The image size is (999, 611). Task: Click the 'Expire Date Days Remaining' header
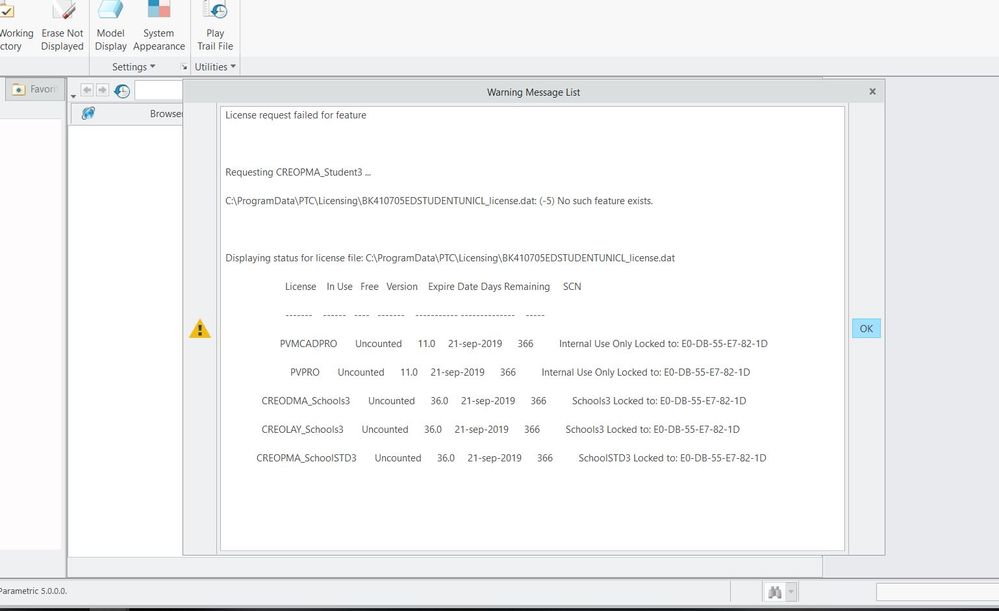point(489,287)
